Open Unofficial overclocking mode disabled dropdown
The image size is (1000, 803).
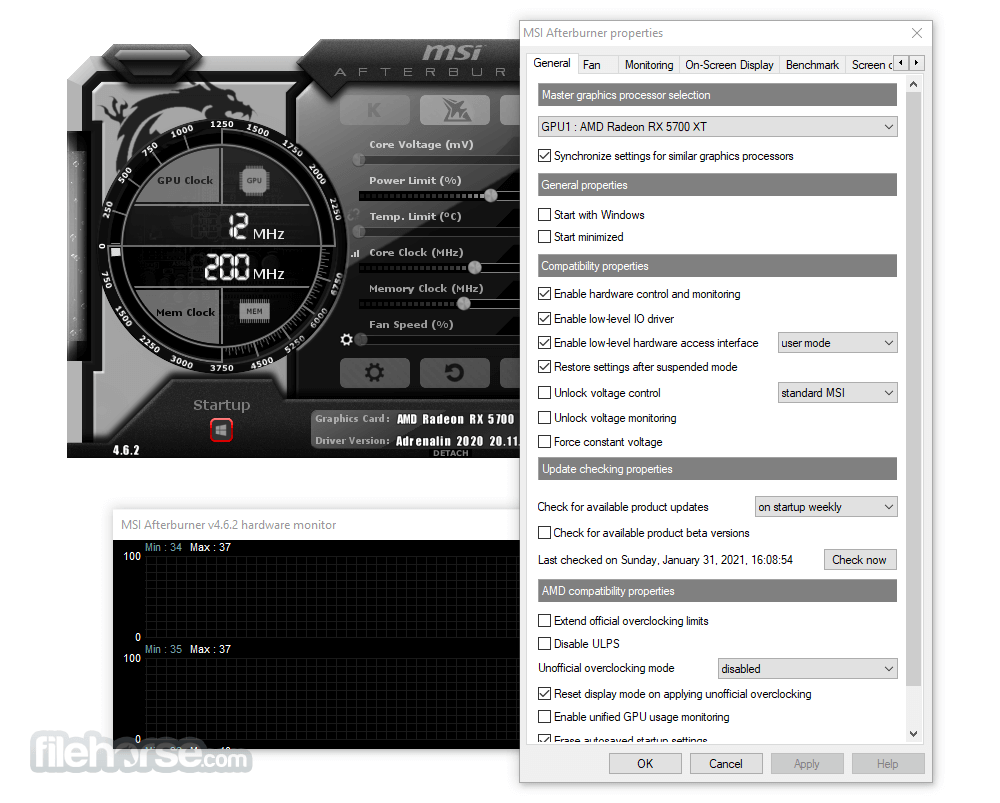807,668
